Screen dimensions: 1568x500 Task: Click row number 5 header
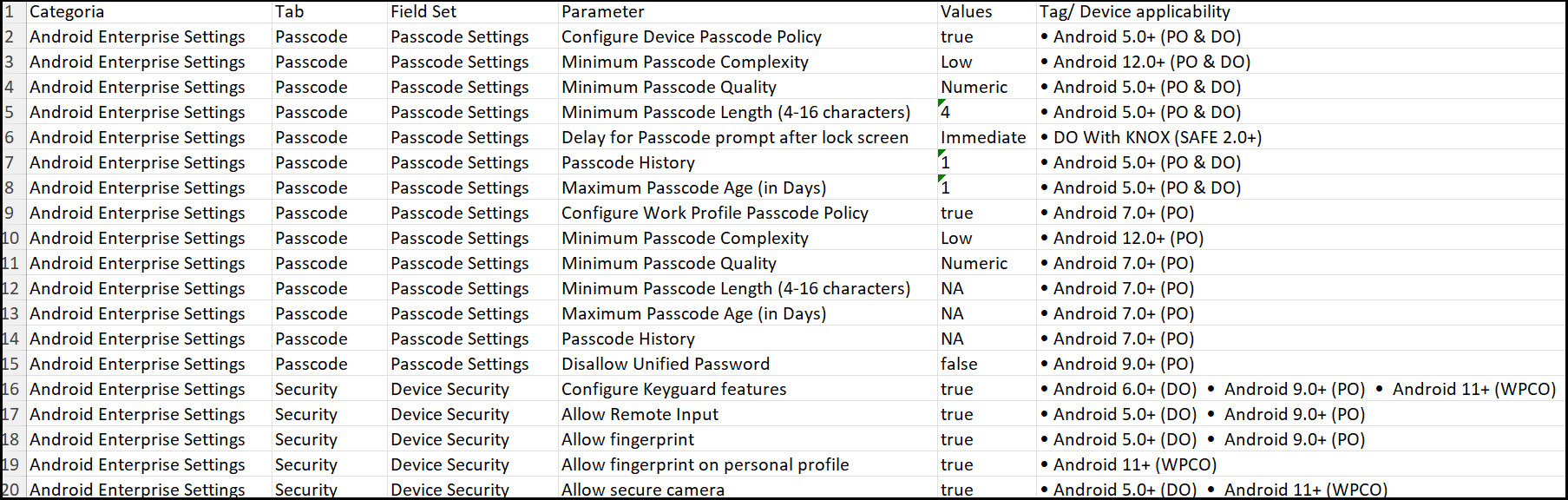click(12, 112)
